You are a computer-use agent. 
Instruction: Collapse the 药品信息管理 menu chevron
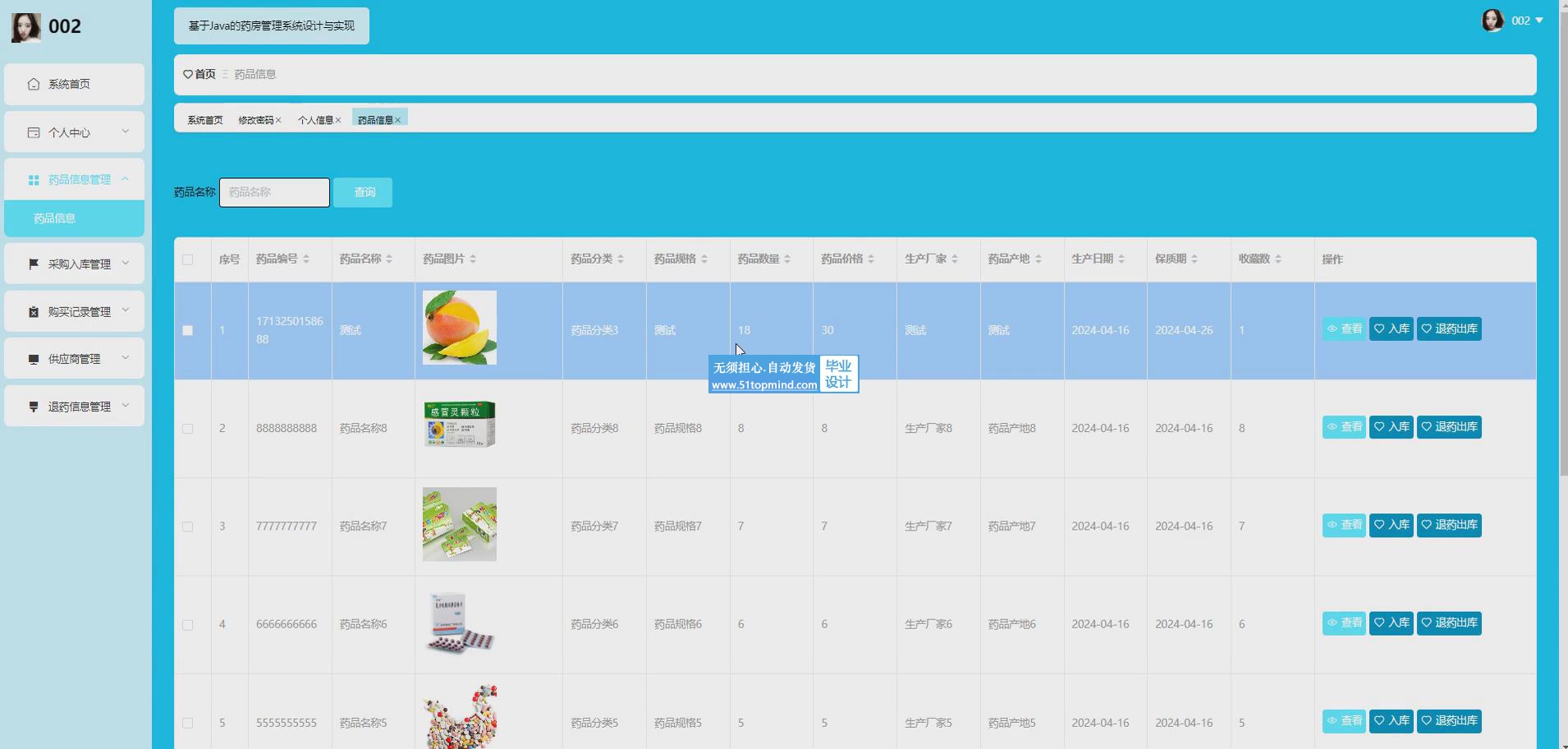pyautogui.click(x=126, y=178)
